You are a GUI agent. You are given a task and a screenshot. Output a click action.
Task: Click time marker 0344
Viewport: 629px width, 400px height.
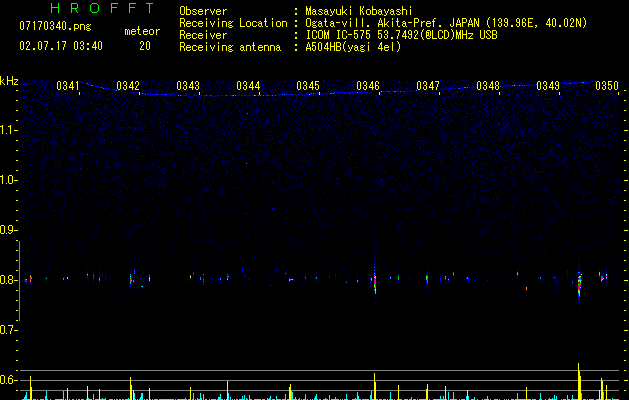[248, 86]
